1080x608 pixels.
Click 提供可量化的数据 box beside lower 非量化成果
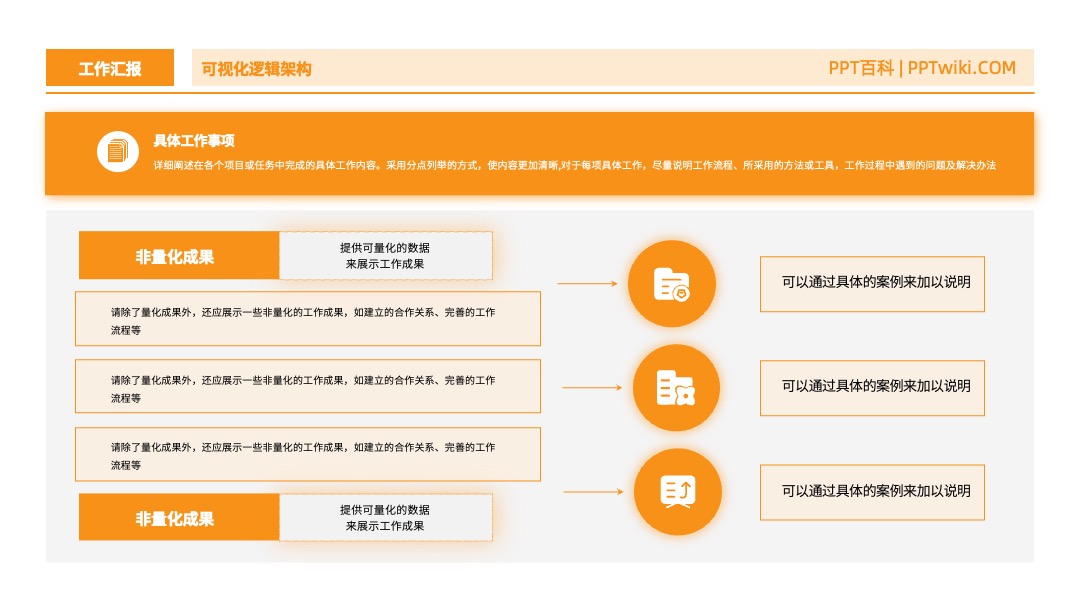pyautogui.click(x=386, y=517)
